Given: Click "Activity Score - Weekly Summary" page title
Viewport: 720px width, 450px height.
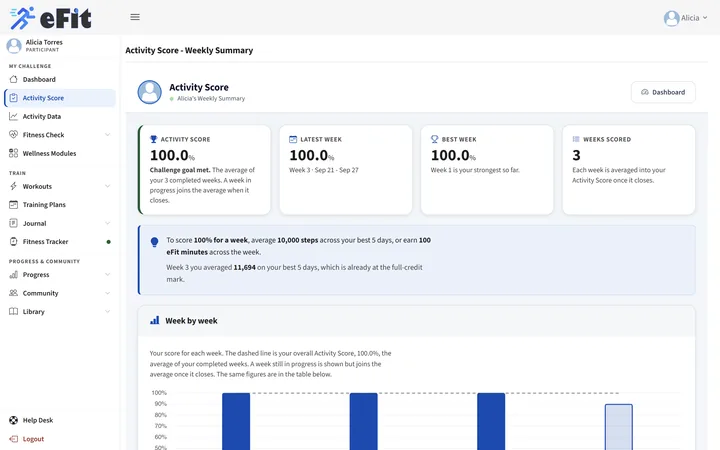Looking at the screenshot, I should (189, 51).
